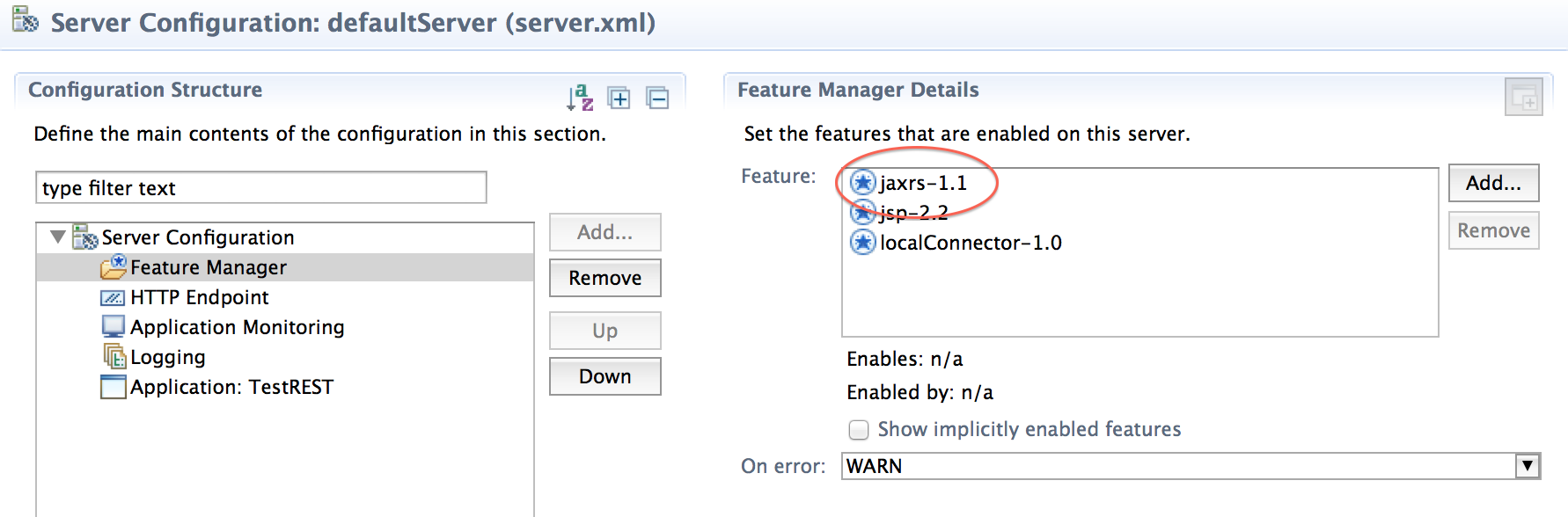Click the Down button

(605, 376)
